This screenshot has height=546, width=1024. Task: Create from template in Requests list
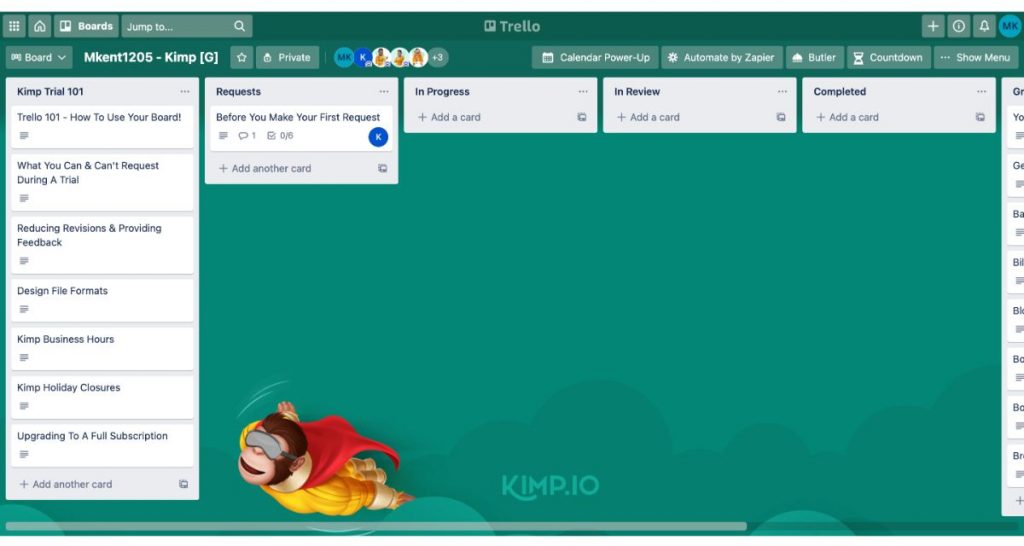pyautogui.click(x=383, y=168)
